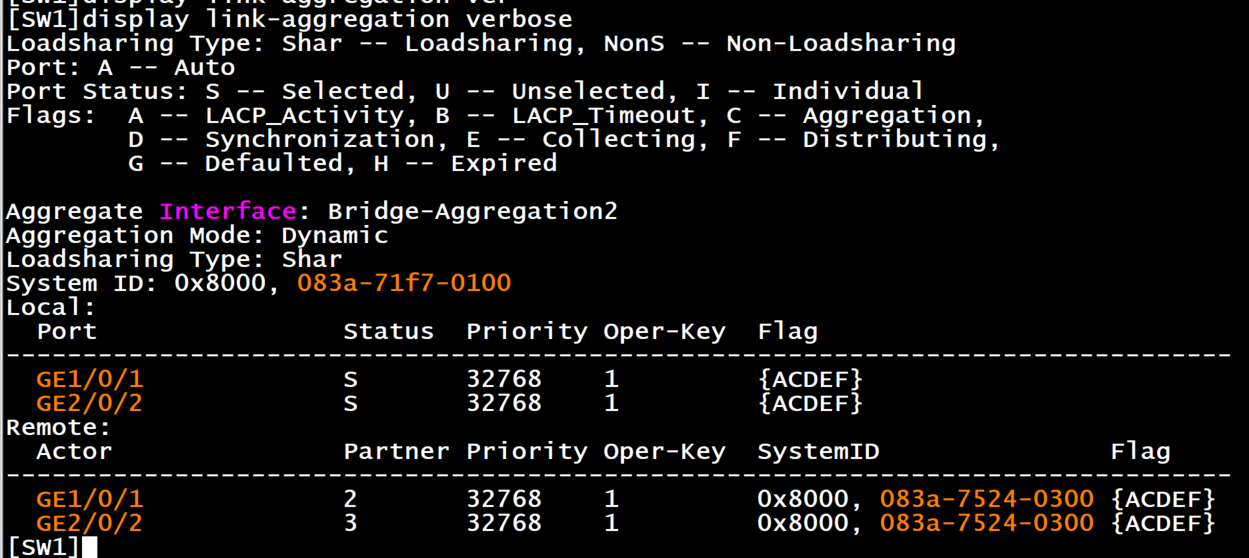Click the Status column header in Local table
1249x558 pixels.
(389, 331)
